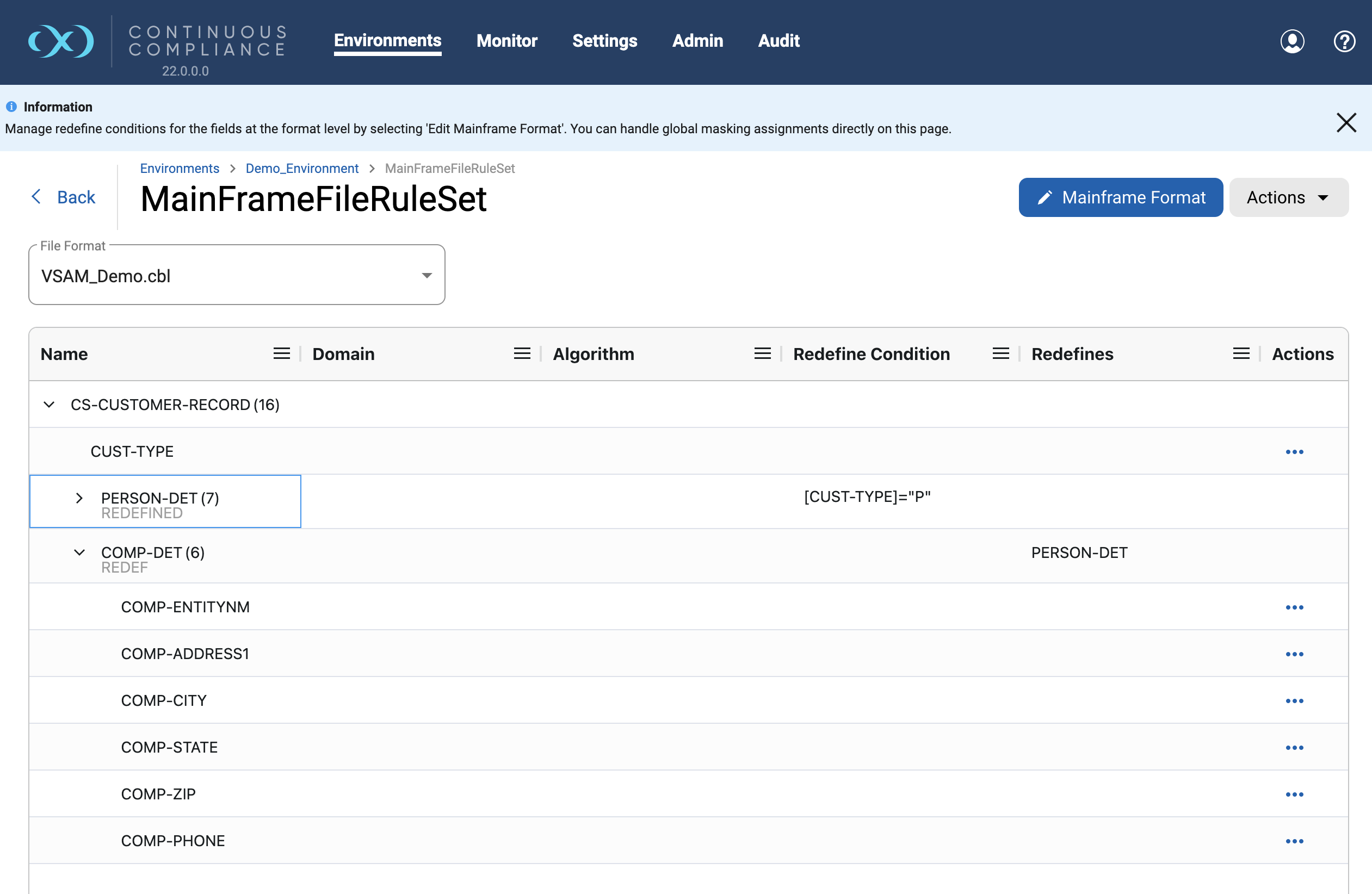The image size is (1372, 894).
Task: Open the three-dot menu for CUST-TYPE
Action: pos(1294,452)
